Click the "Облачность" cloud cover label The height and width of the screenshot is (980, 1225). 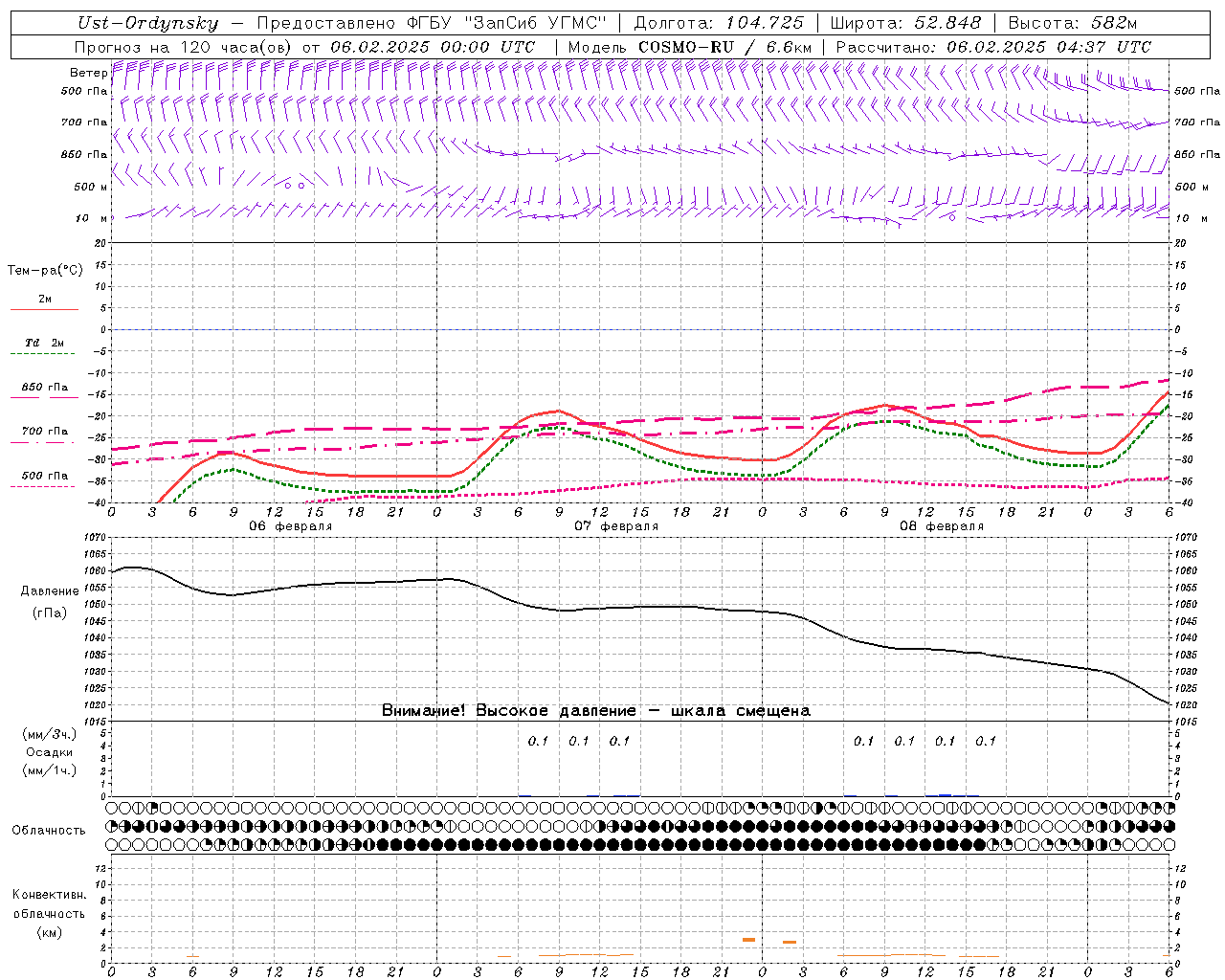coord(49,831)
